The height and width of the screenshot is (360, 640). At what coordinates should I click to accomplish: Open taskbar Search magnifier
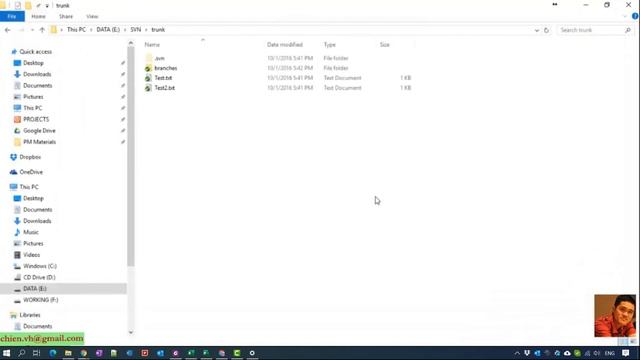tap(22, 353)
